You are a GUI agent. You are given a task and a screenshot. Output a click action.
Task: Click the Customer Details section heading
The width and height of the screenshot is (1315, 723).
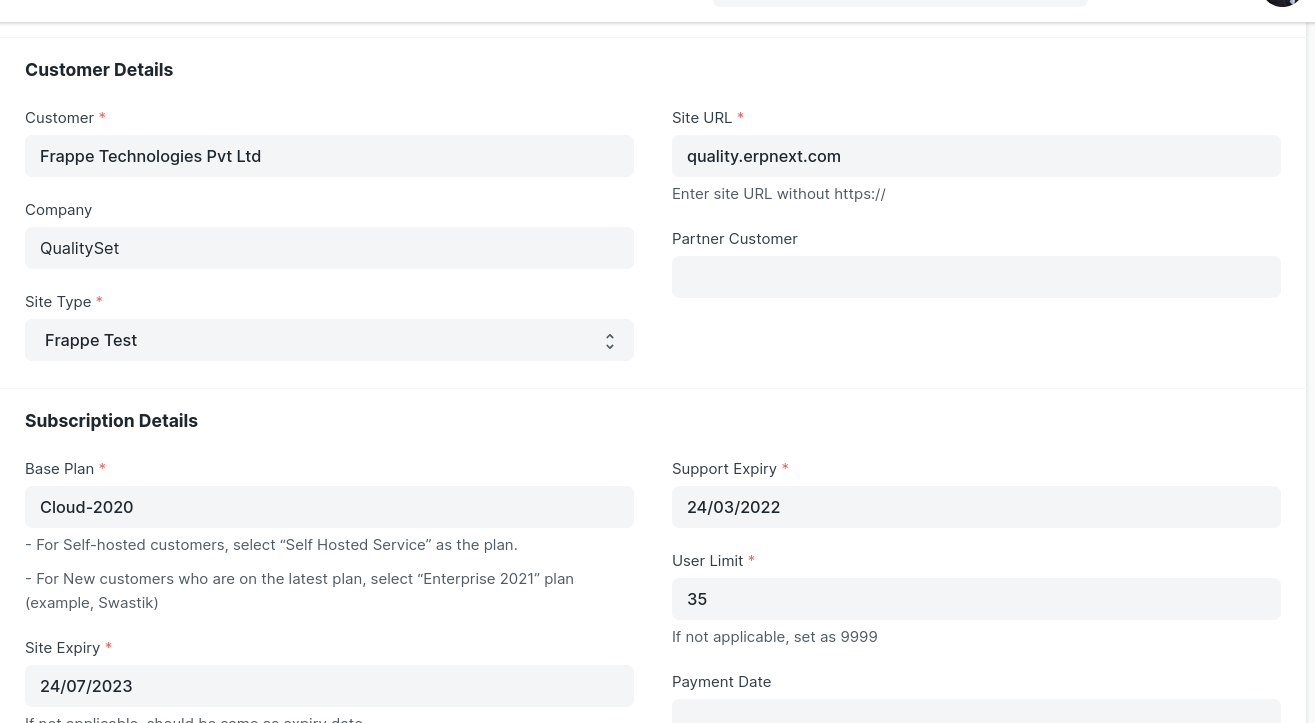(x=99, y=69)
